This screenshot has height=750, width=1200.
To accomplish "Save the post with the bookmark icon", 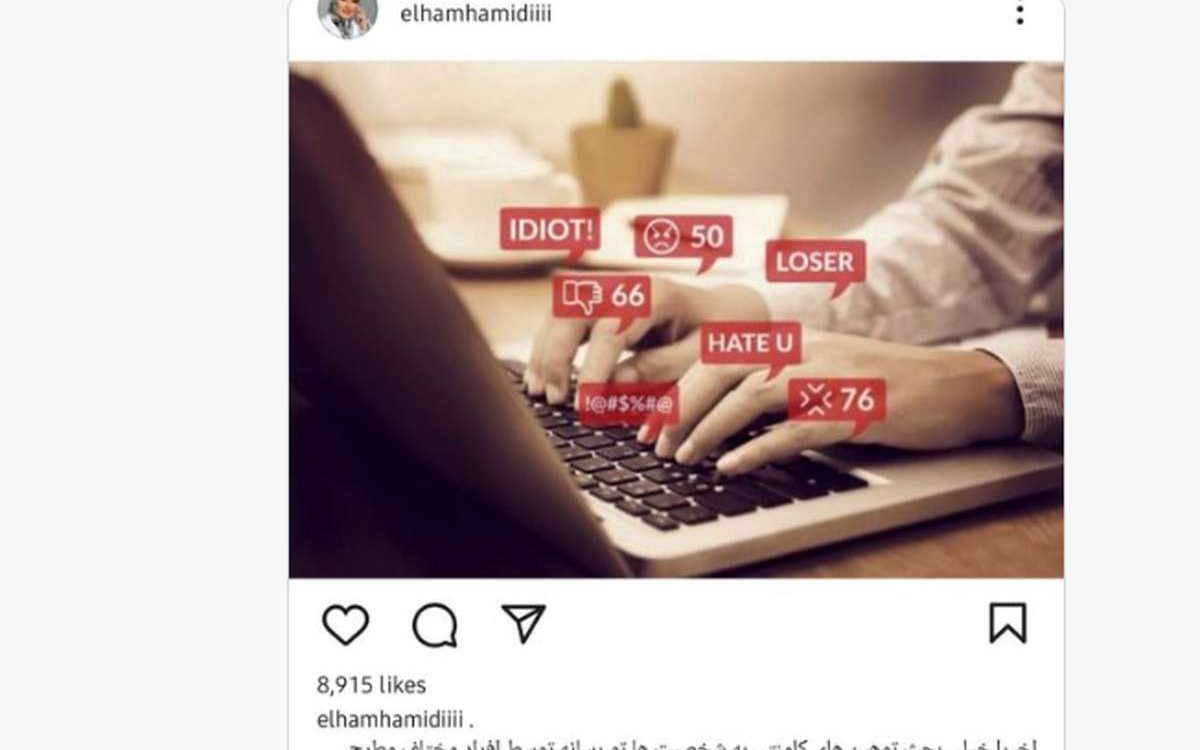I will [x=1008, y=623].
